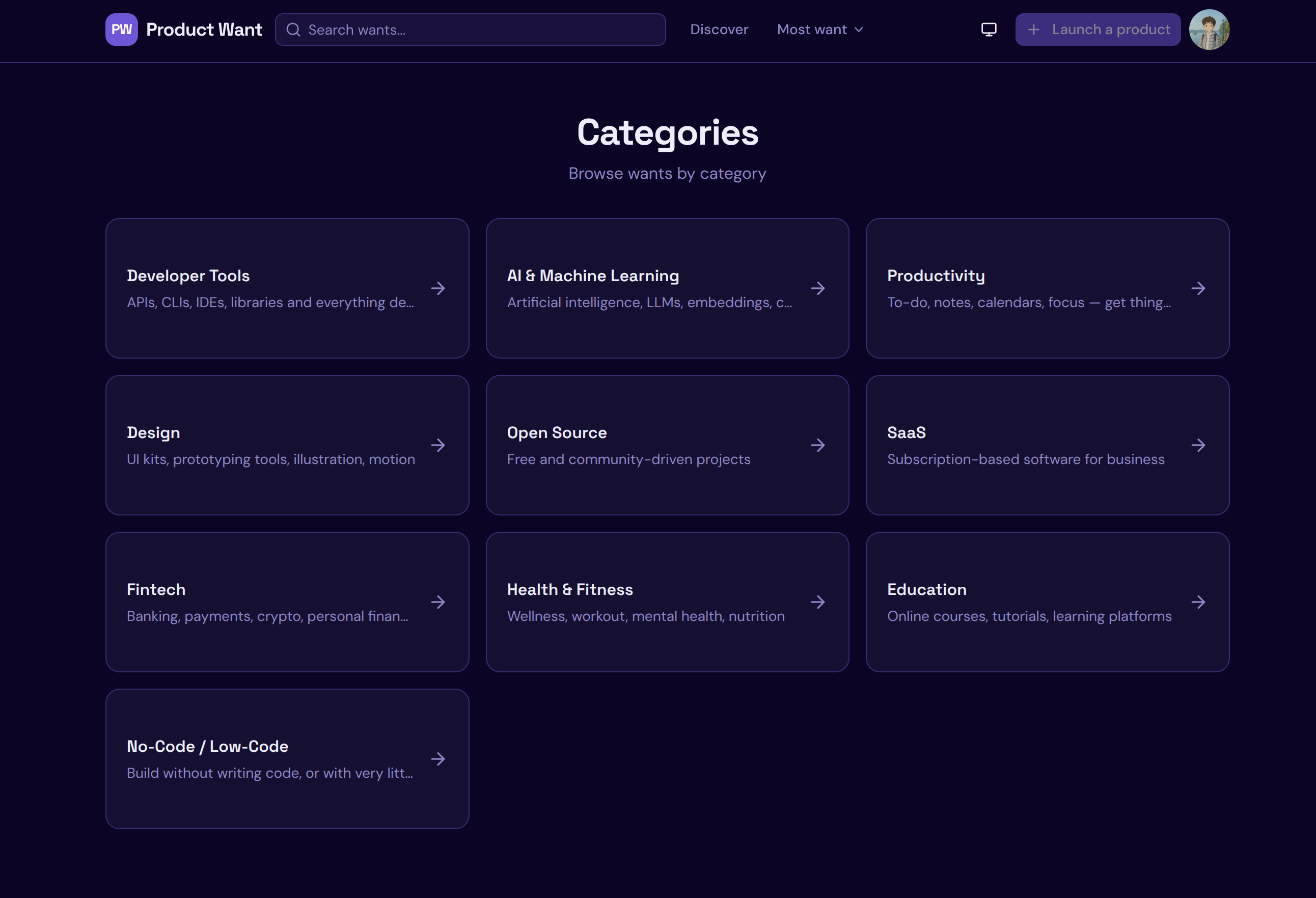Click the arrow on the Fintech card
The width and height of the screenshot is (1316, 898).
(437, 602)
